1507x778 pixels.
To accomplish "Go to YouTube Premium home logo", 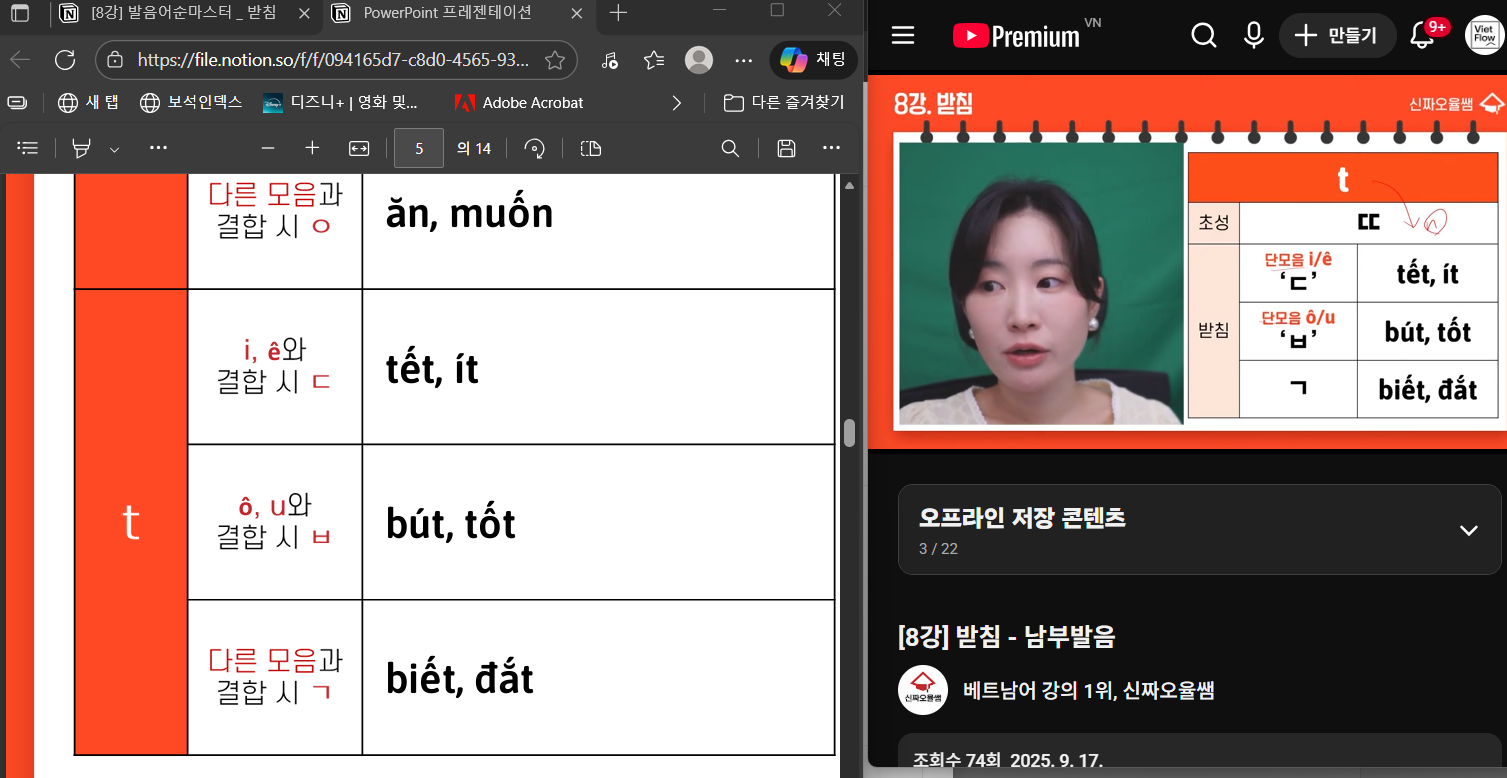I will pyautogui.click(x=1016, y=36).
